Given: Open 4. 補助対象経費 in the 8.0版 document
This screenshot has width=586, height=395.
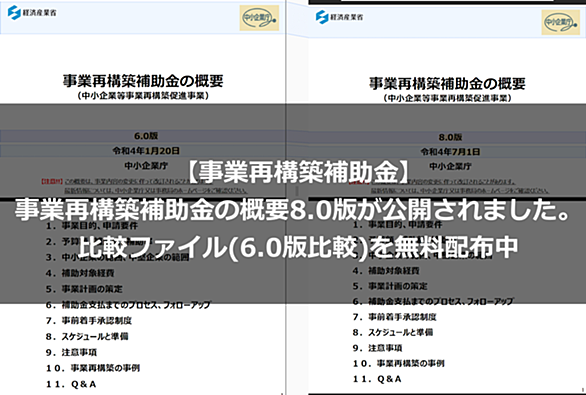Looking at the screenshot, I should tap(386, 271).
